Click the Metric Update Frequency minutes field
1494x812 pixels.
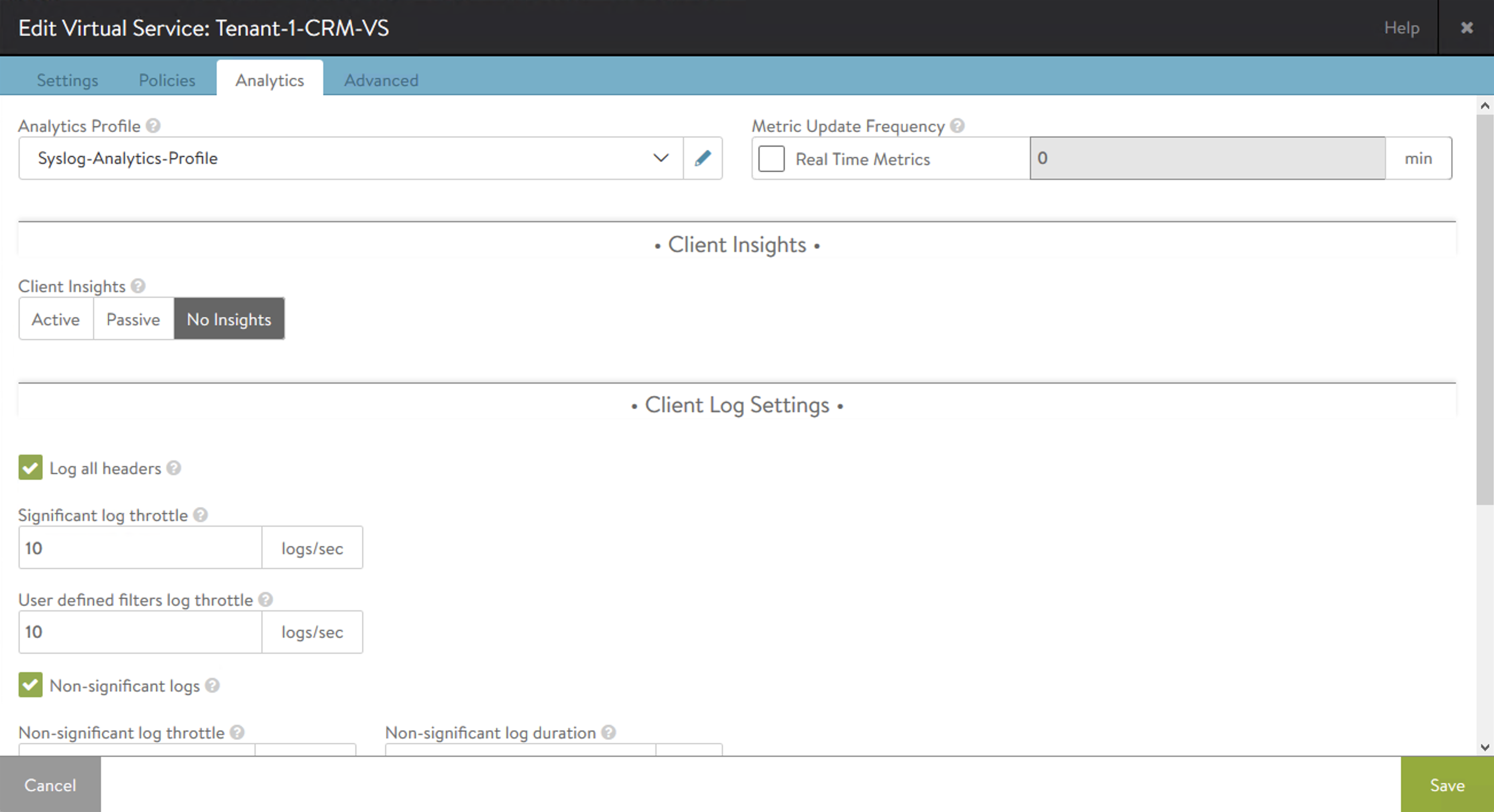coord(1208,158)
